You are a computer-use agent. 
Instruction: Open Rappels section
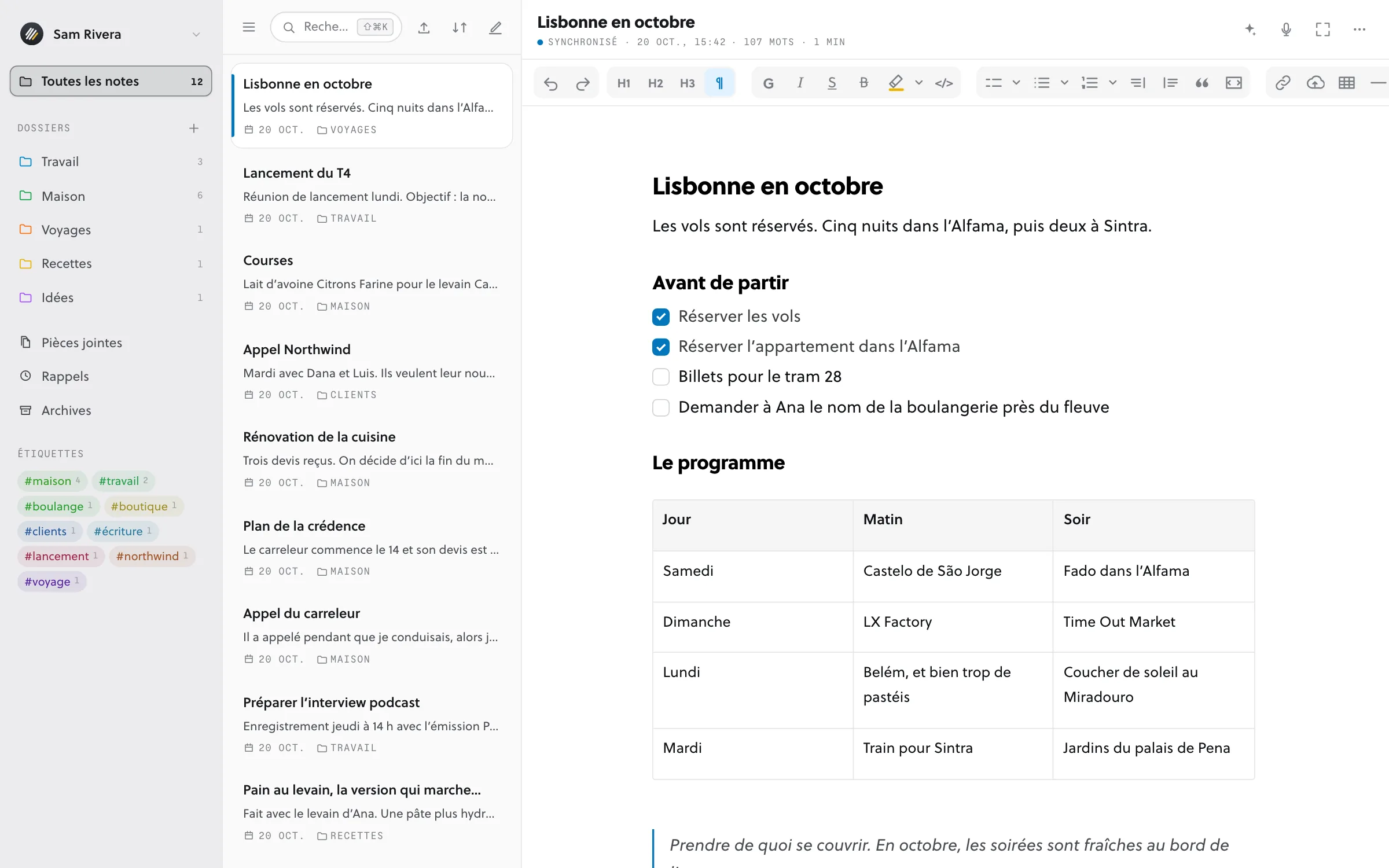(x=111, y=376)
